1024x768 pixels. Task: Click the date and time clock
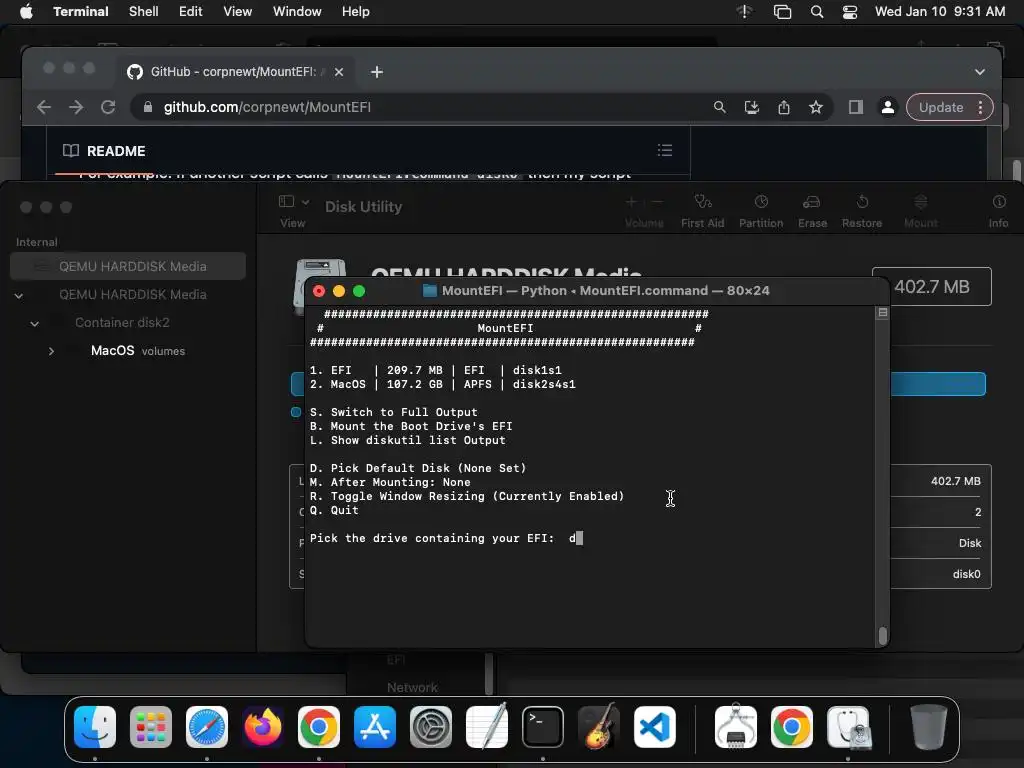(940, 11)
